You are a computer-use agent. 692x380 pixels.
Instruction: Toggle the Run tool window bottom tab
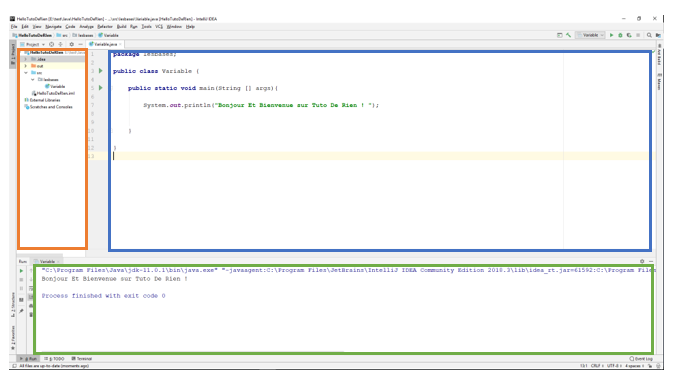point(29,359)
